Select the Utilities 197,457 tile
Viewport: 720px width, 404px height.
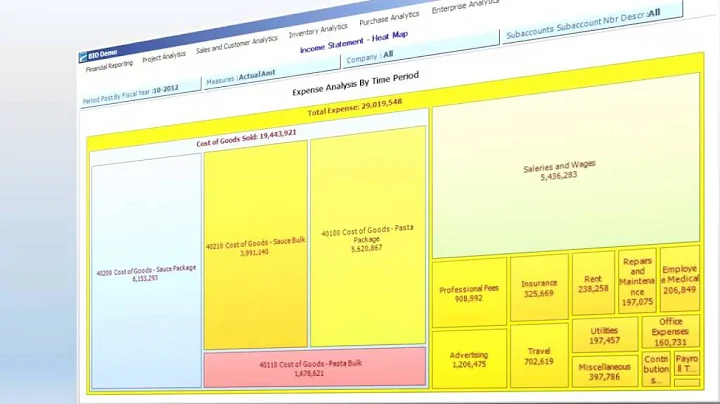coord(605,335)
